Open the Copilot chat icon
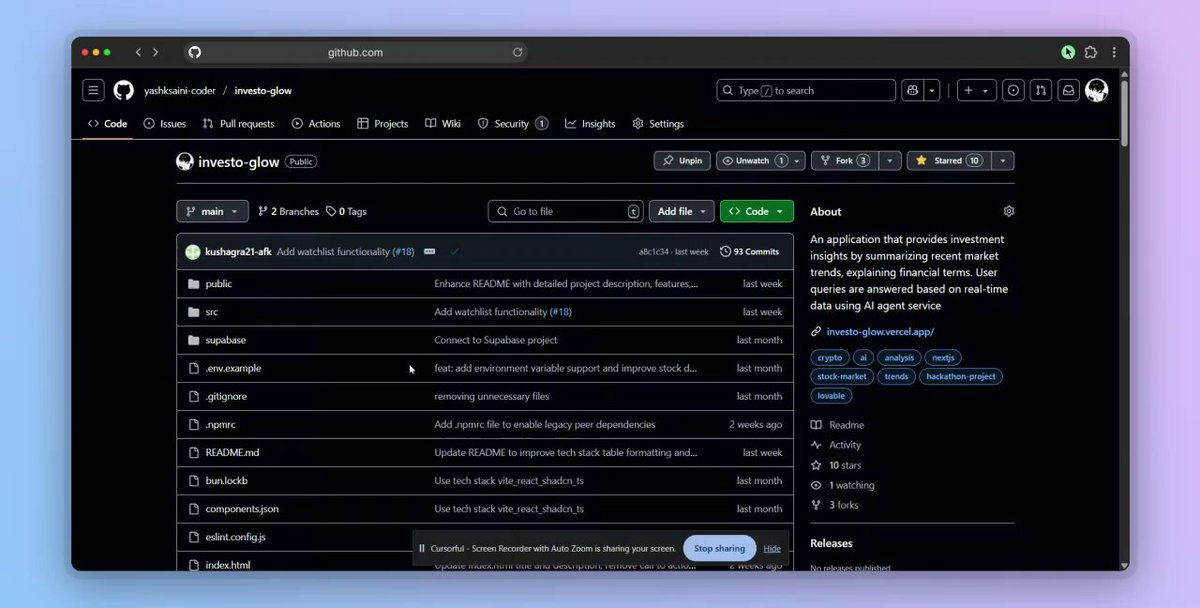 912,90
